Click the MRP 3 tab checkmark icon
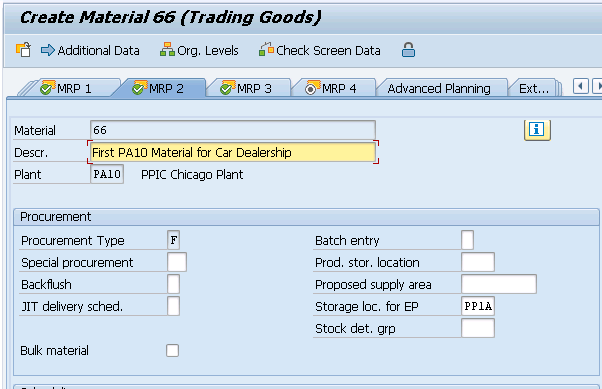Viewport: 602px width, 389px height. tap(228, 88)
